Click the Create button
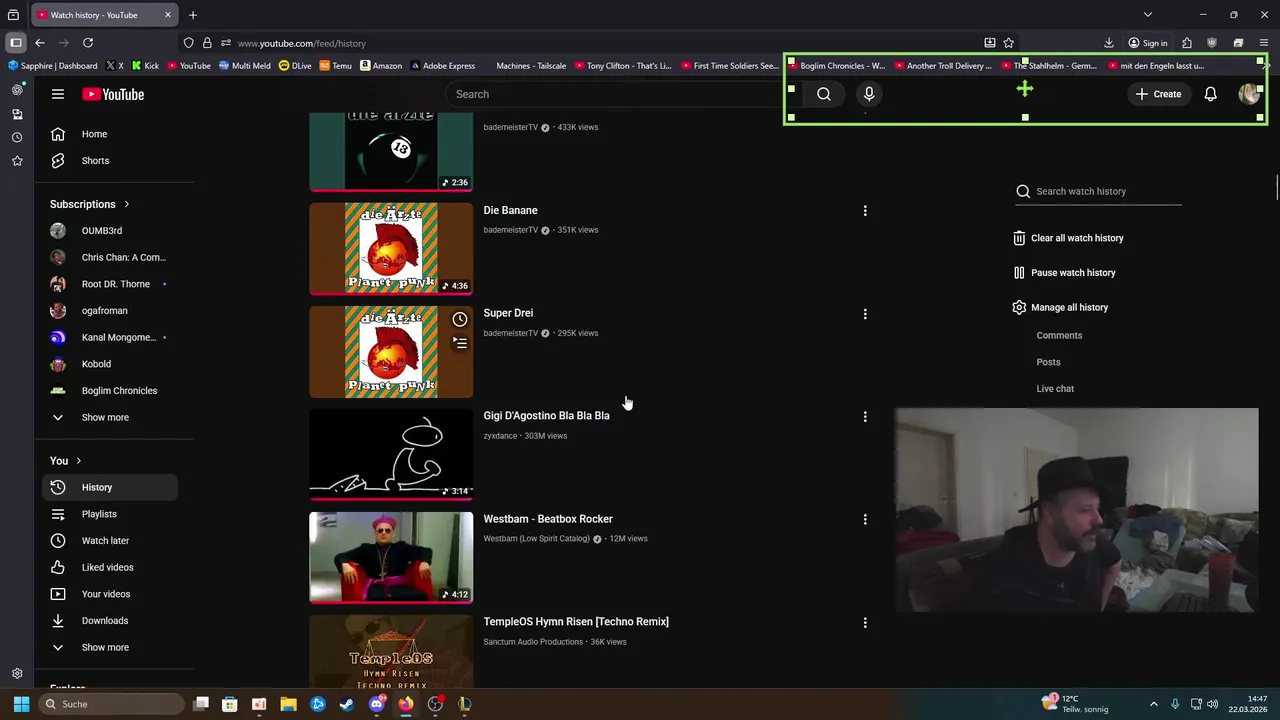 point(1158,94)
